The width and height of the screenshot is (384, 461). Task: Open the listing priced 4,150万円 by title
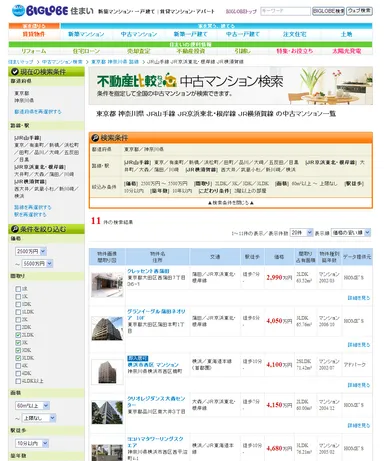pos(156,401)
